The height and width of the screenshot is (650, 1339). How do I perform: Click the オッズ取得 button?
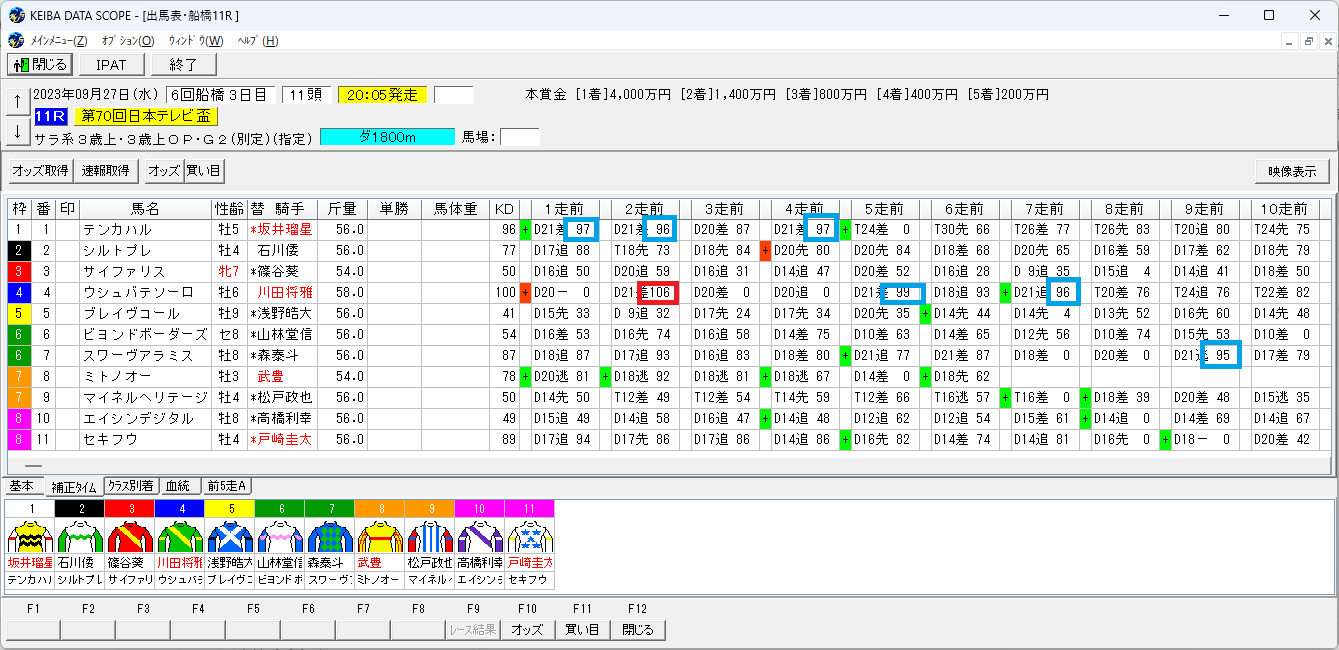pyautogui.click(x=40, y=171)
